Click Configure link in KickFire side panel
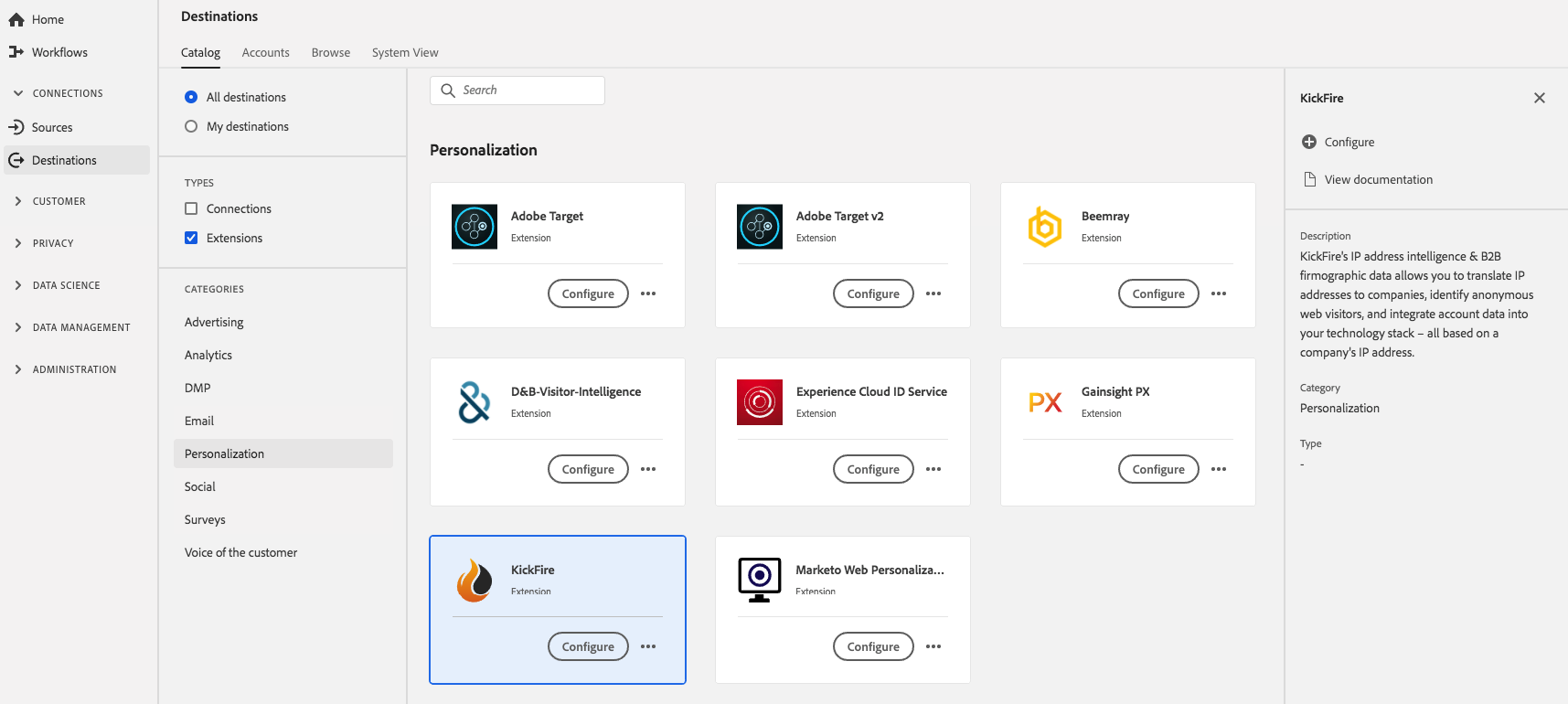Image resolution: width=1568 pixels, height=704 pixels. click(x=1349, y=142)
